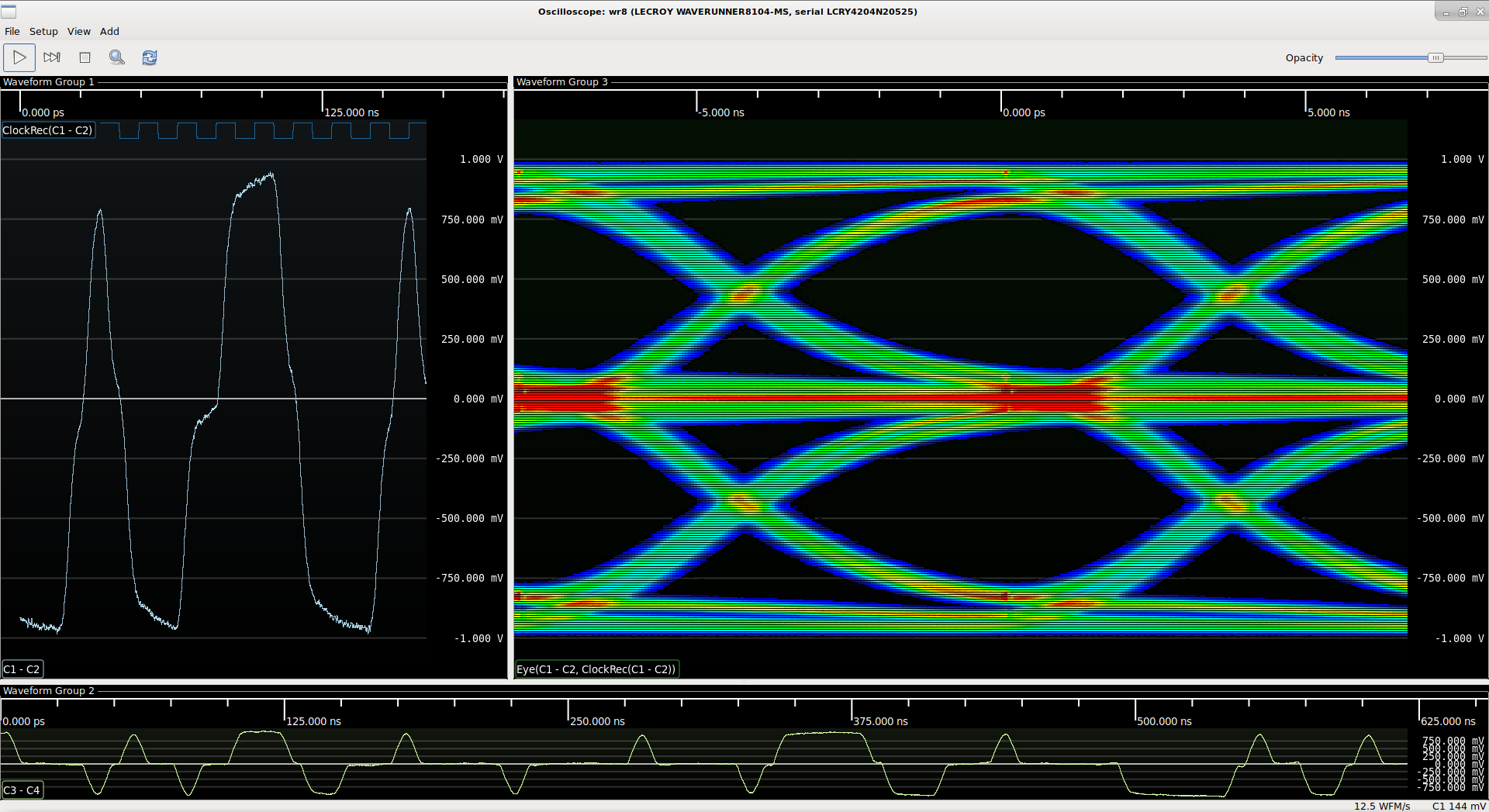Viewport: 1489px width, 812px height.
Task: Click the Waveform Group 2 title
Action: [x=49, y=691]
